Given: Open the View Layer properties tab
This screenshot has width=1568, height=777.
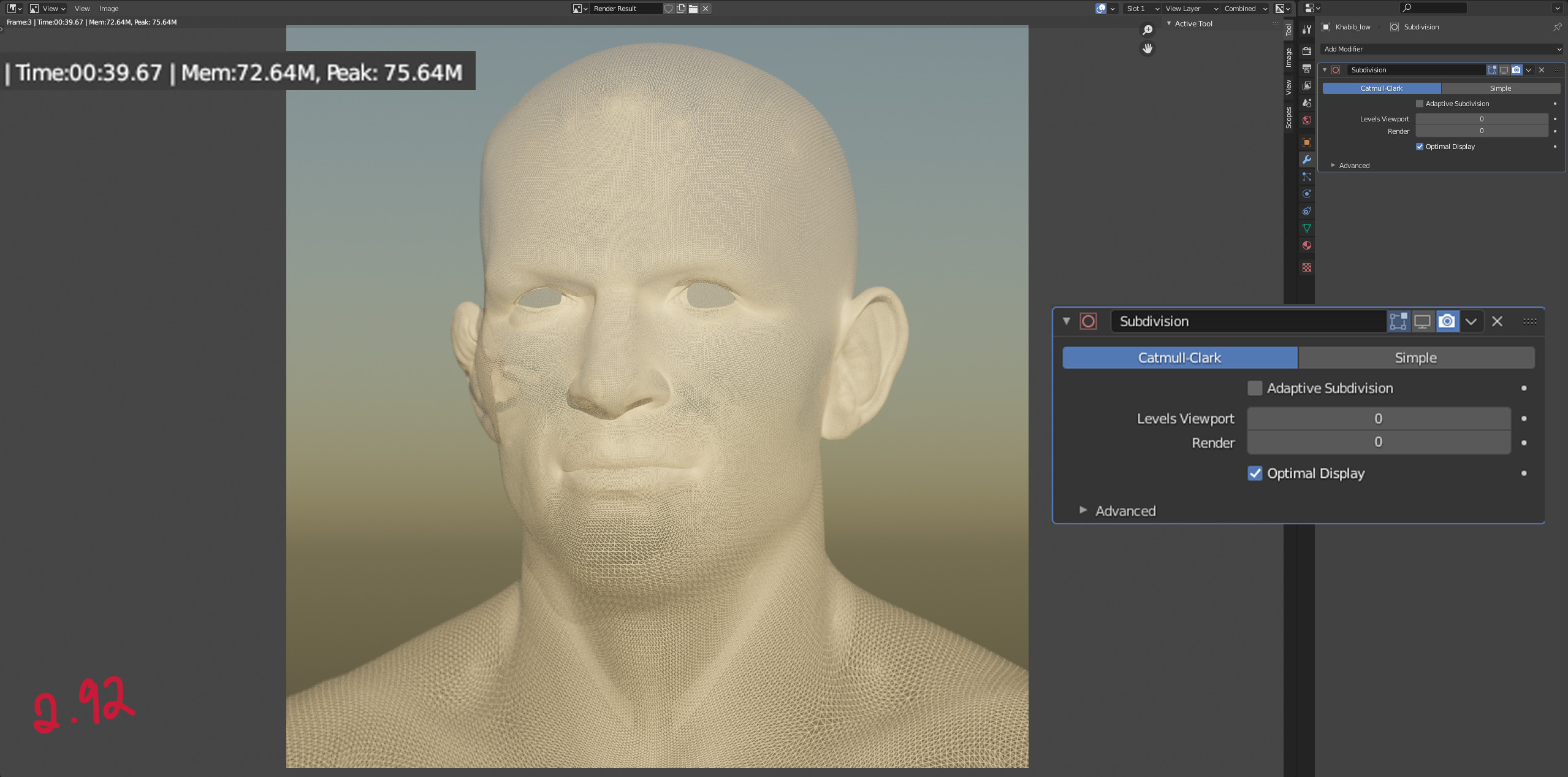Looking at the screenshot, I should click(x=1306, y=86).
